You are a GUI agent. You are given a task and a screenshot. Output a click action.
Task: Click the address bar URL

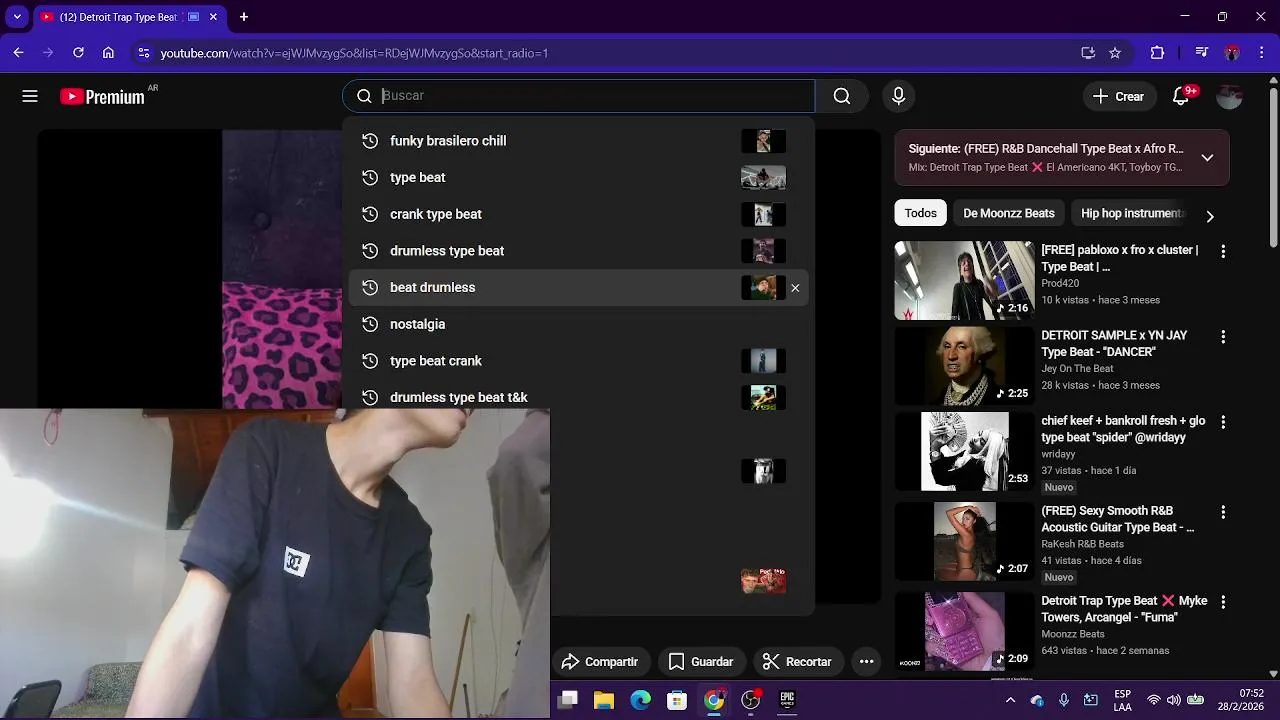click(354, 53)
